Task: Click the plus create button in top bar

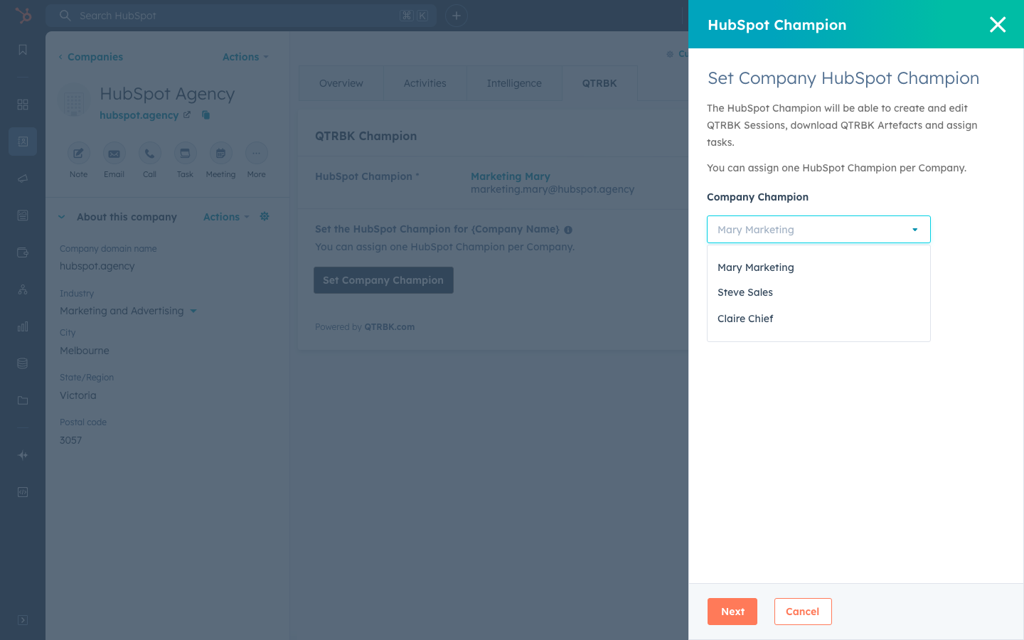Action: [x=456, y=16]
